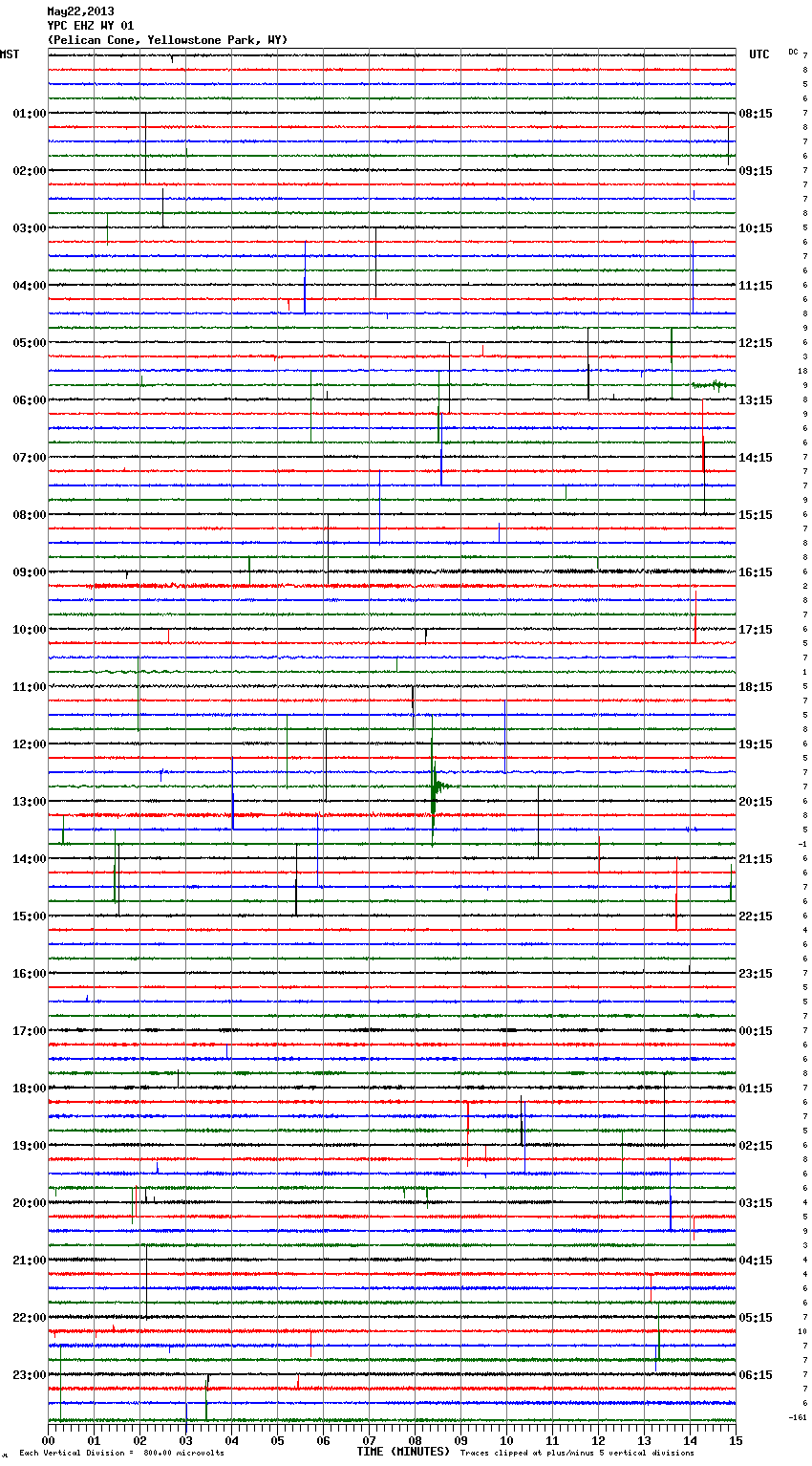812x1466 pixels.
Task: Click the Pelican Cone, Yellowstone Park location text
Action: tap(167, 40)
